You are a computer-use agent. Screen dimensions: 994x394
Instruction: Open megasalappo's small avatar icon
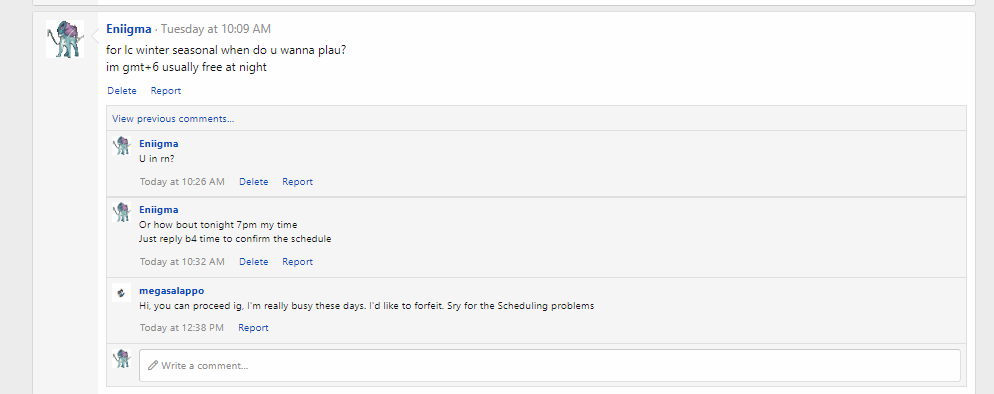coord(122,292)
